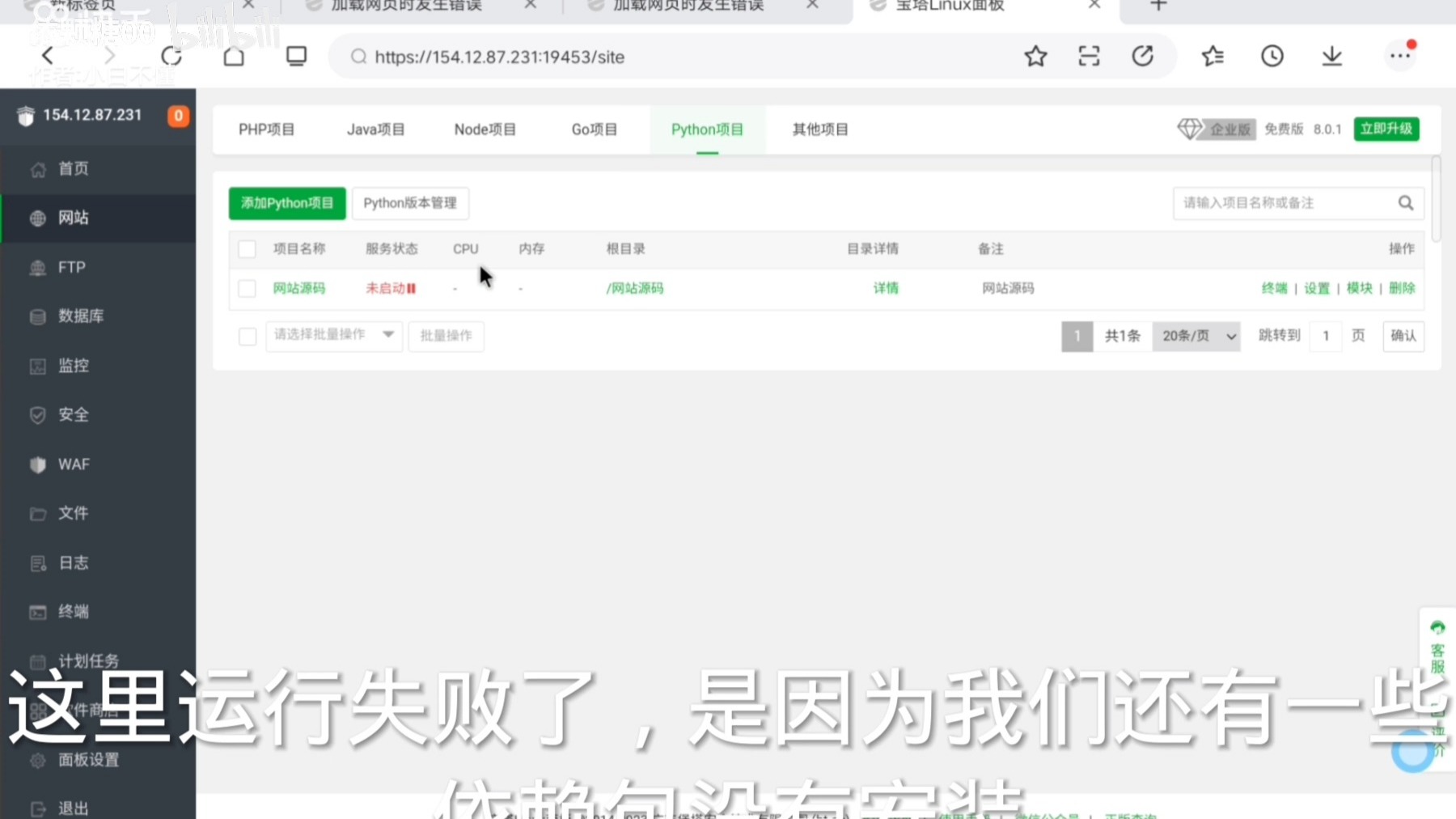Click page 1 pagination button
Image resolution: width=1456 pixels, height=819 pixels.
[1077, 336]
